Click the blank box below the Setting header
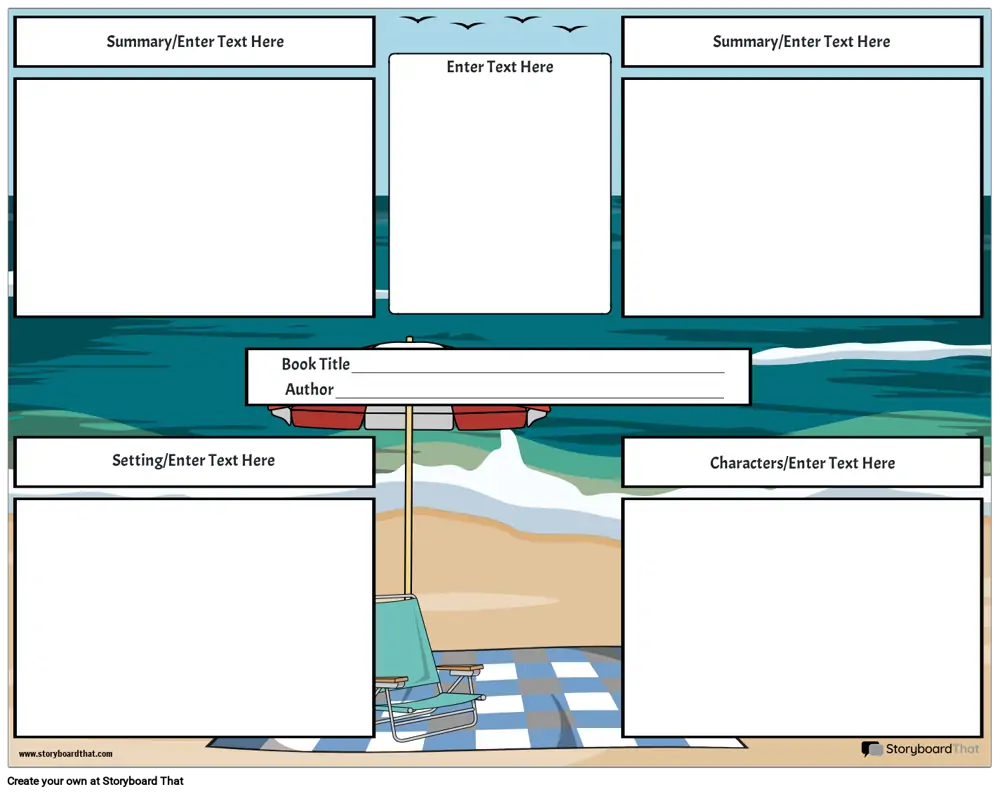1000x794 pixels. tap(194, 617)
